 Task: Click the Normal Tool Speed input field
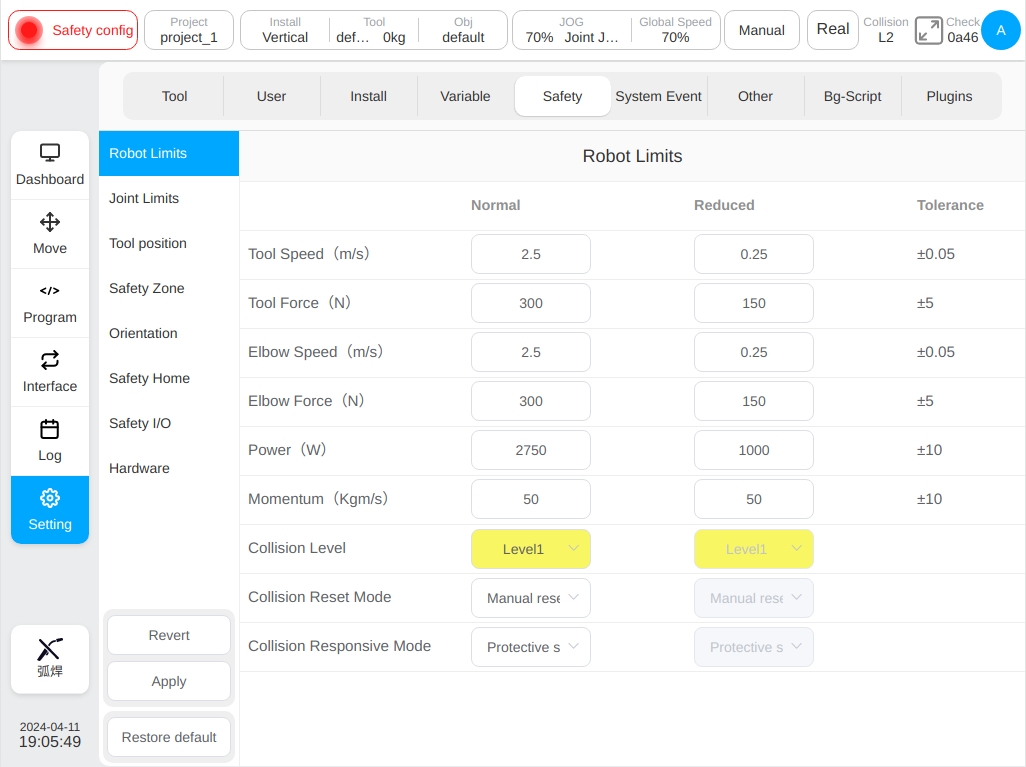(x=531, y=254)
